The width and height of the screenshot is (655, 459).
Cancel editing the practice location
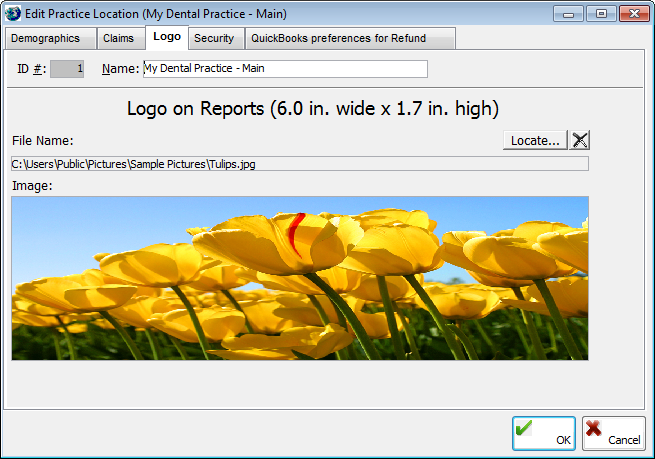(613, 433)
